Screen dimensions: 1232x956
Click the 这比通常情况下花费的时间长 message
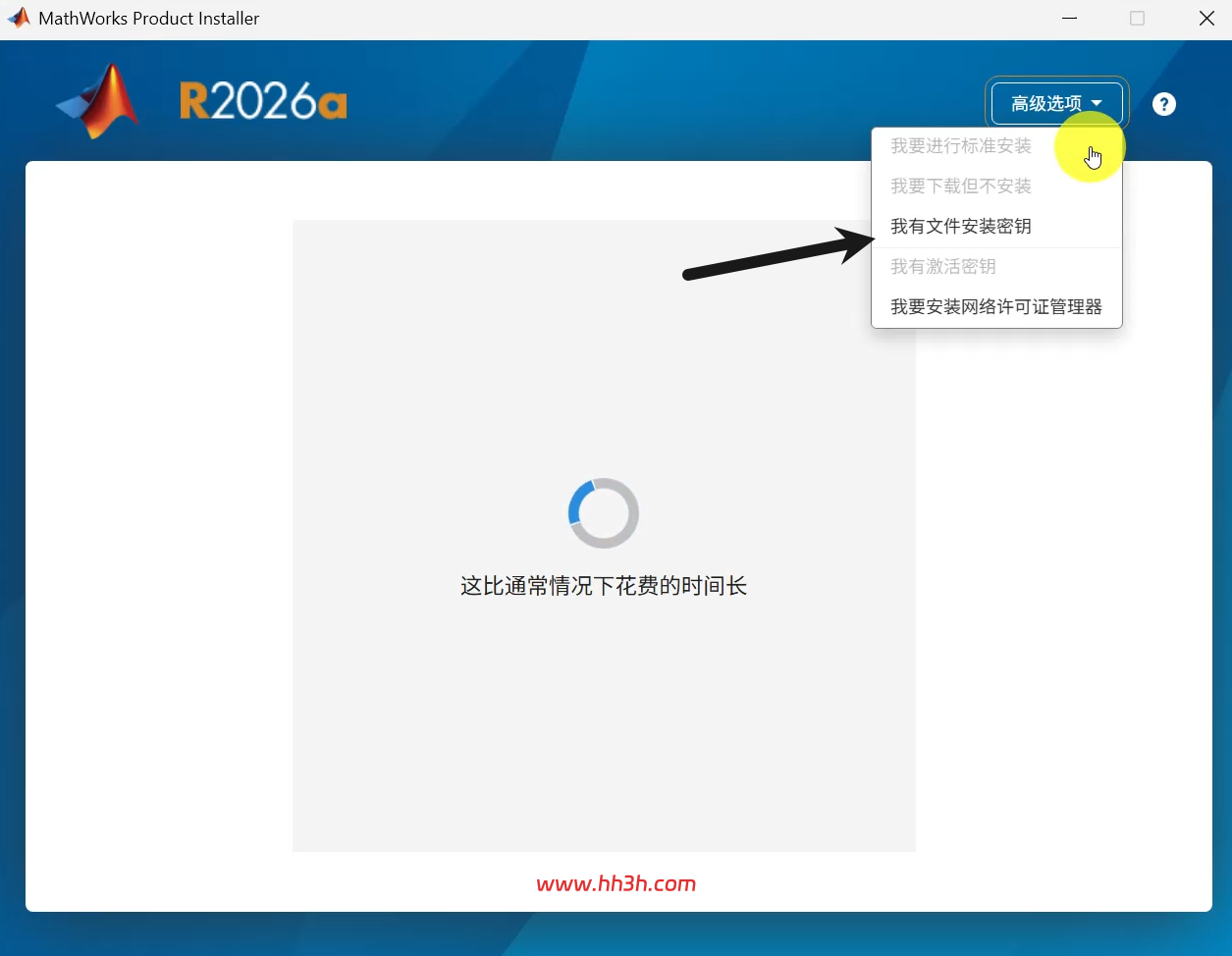click(x=604, y=587)
